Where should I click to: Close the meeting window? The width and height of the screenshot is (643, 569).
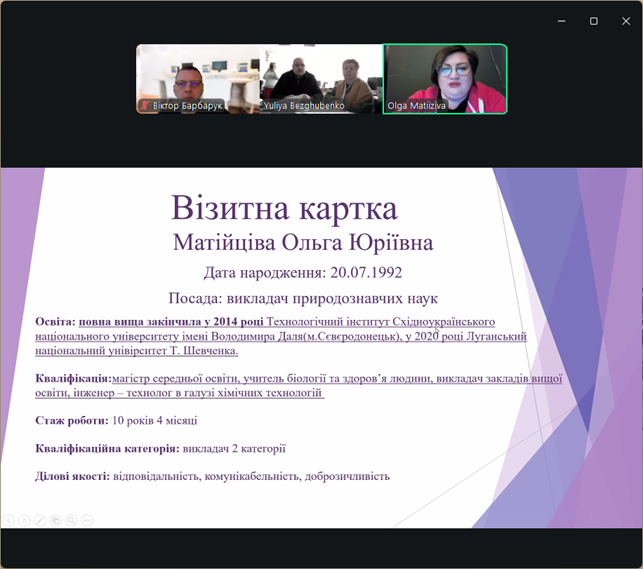pyautogui.click(x=626, y=21)
